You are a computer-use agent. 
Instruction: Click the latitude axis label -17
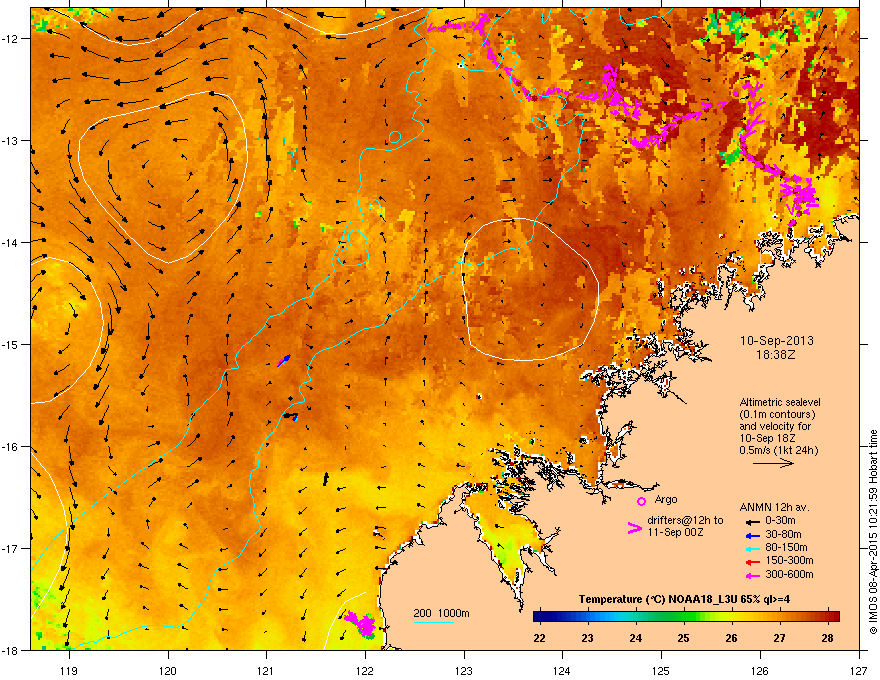tap(10, 549)
